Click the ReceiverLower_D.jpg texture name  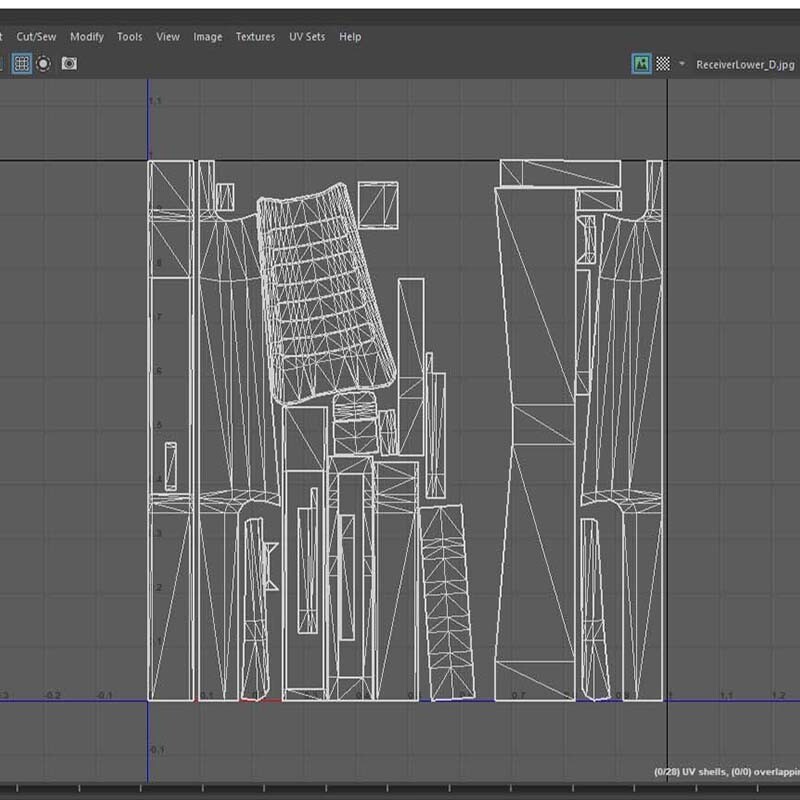click(x=745, y=65)
